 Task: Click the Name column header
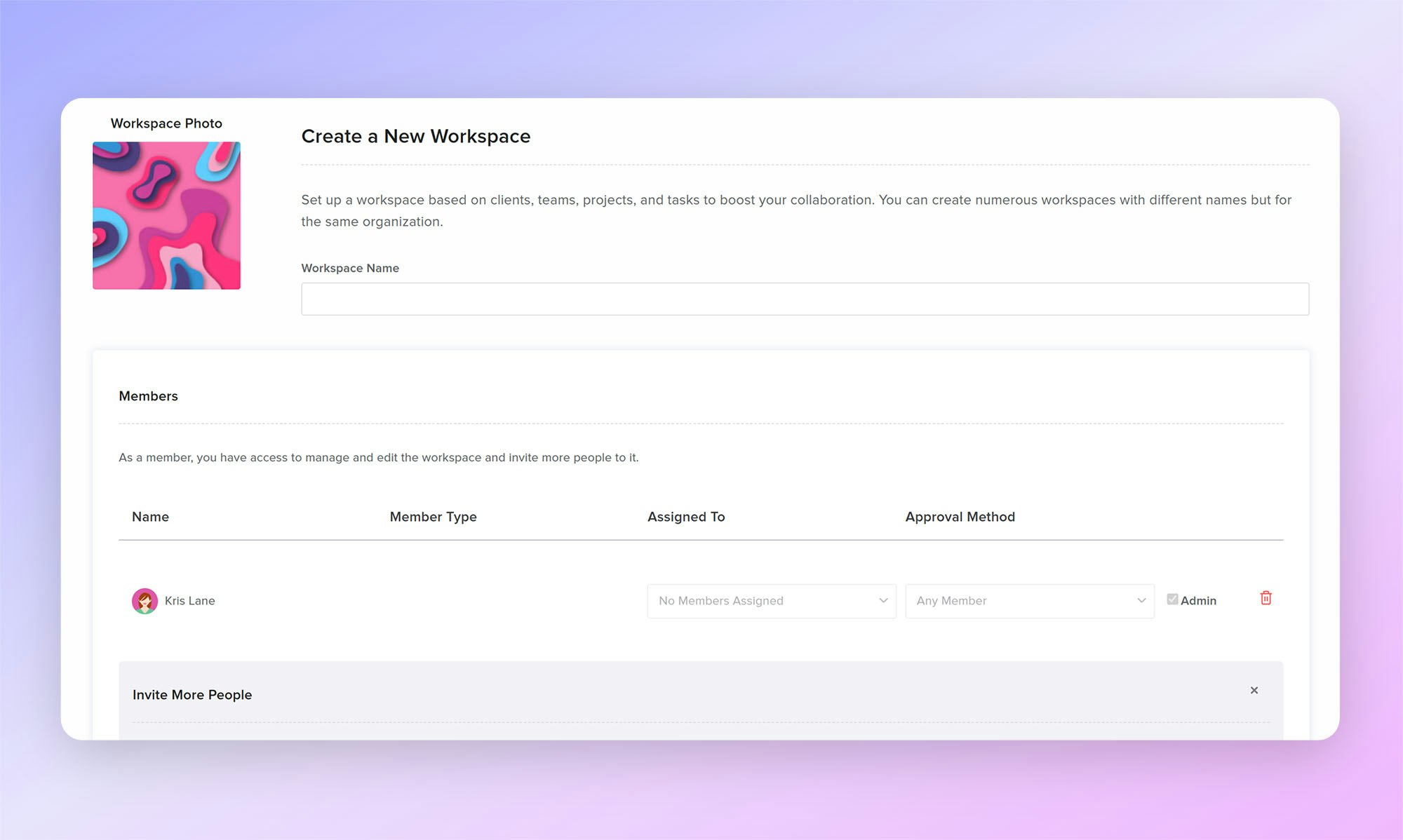point(150,517)
